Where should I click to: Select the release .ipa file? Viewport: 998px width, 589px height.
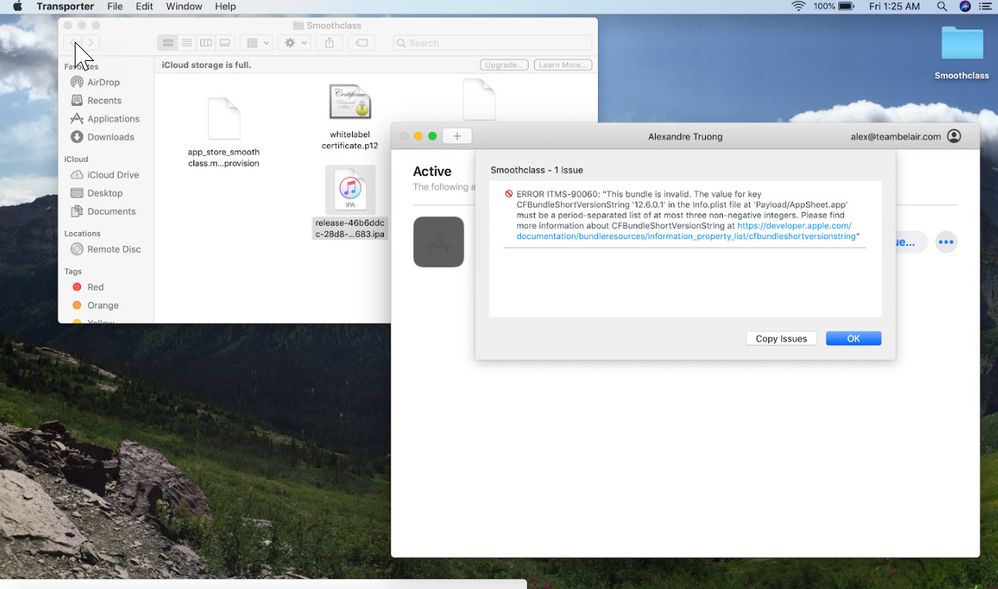(349, 202)
